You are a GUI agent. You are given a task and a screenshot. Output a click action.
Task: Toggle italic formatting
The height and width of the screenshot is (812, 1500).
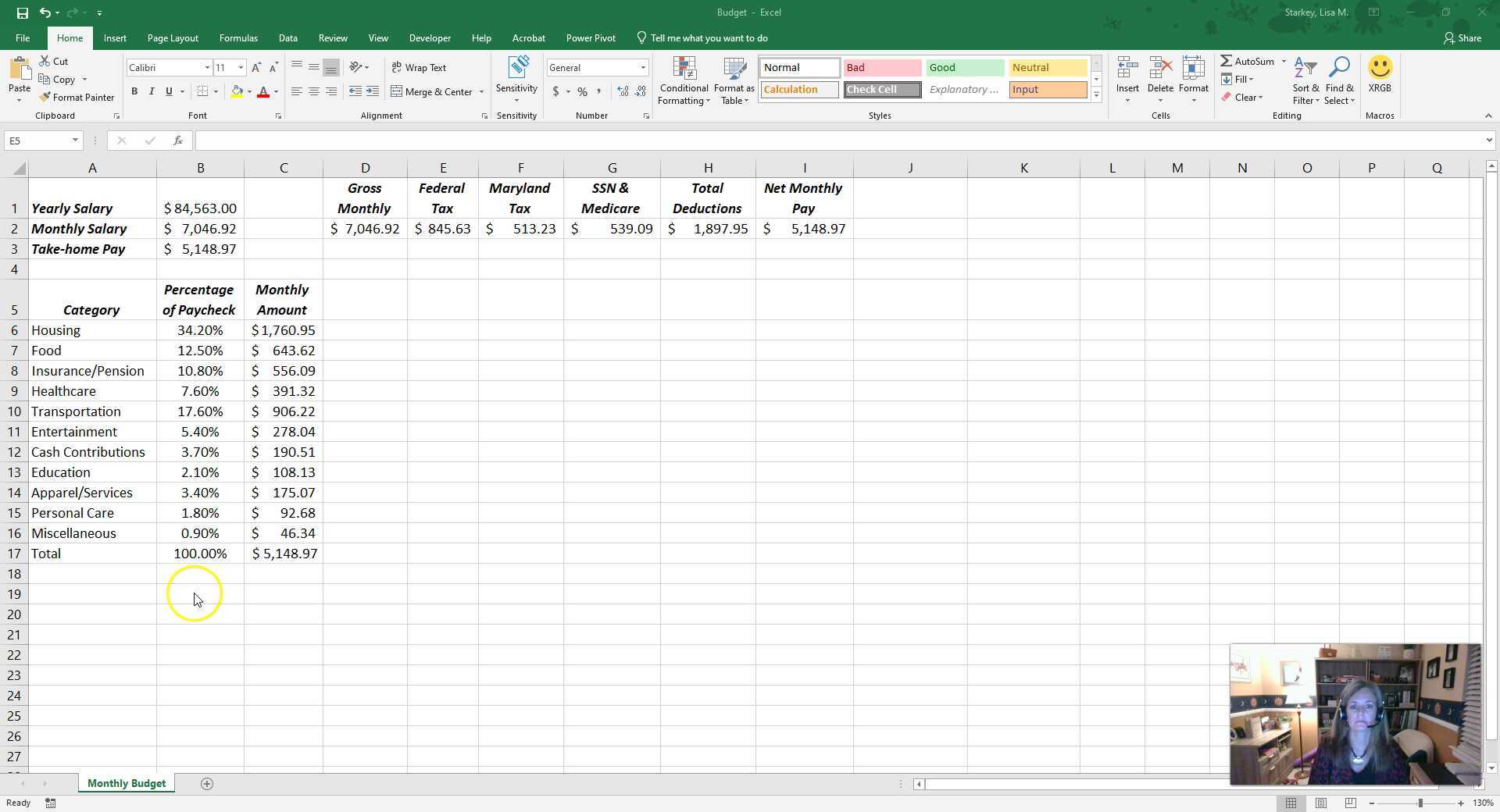[151, 91]
